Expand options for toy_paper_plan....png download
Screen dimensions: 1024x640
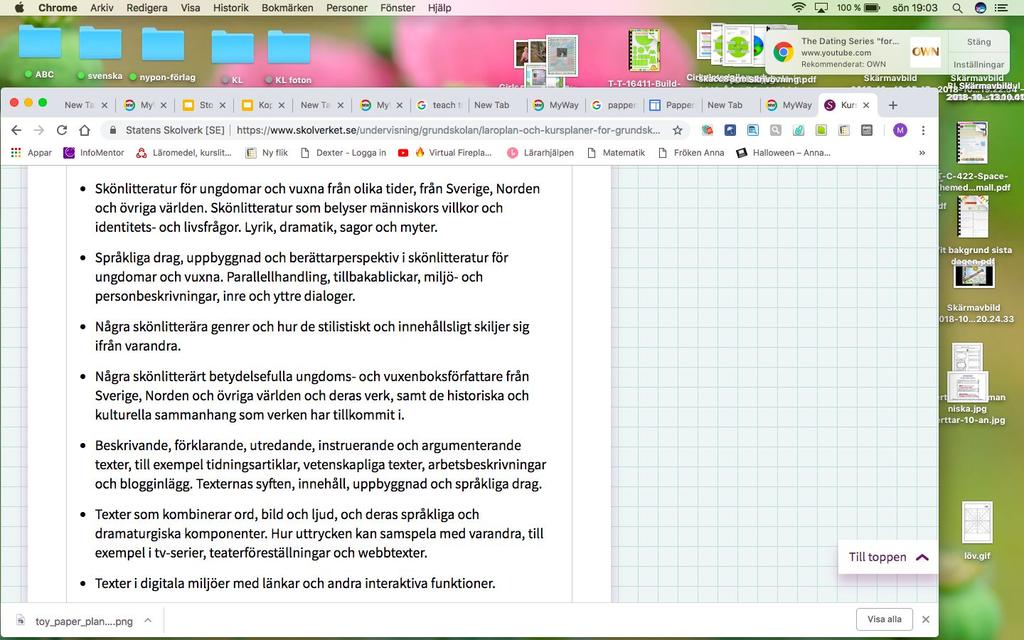tap(148, 620)
